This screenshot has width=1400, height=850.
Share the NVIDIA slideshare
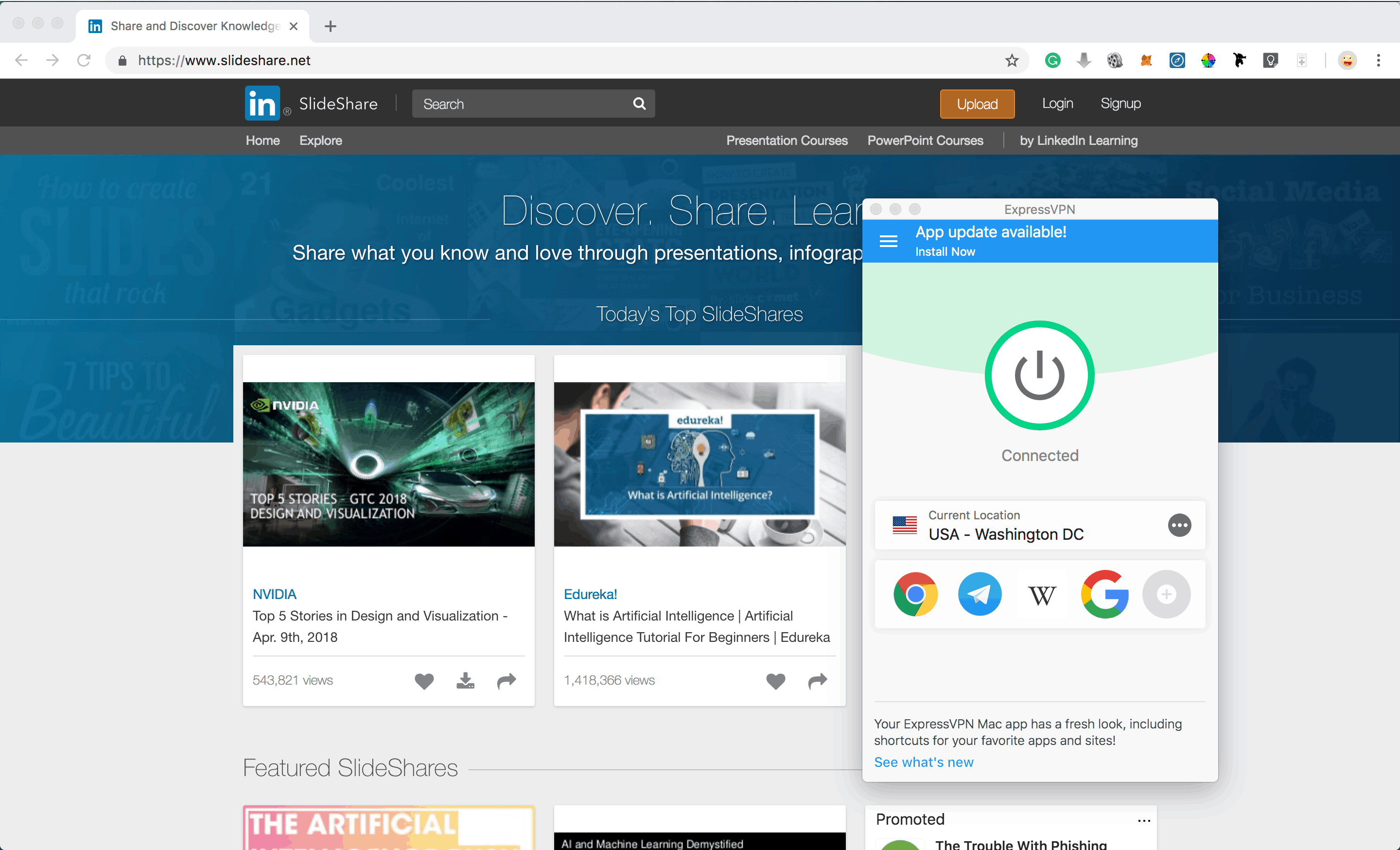506,680
